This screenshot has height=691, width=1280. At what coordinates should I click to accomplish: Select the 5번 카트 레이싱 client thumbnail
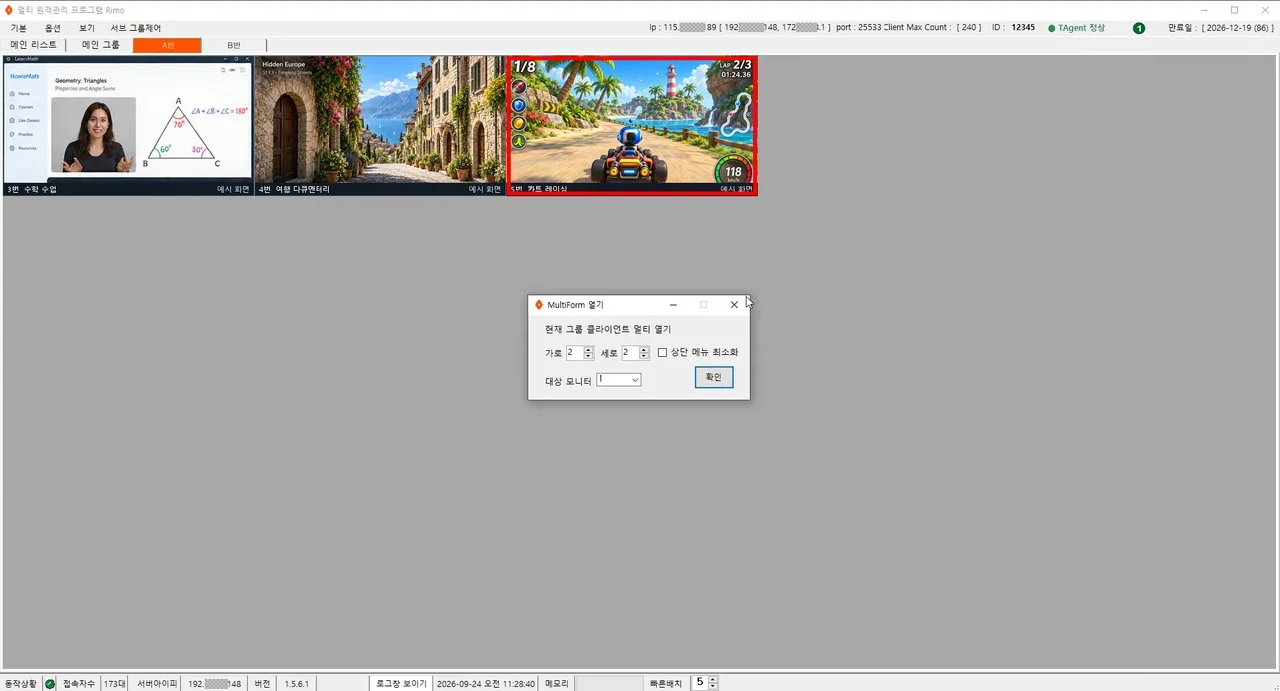[632, 126]
